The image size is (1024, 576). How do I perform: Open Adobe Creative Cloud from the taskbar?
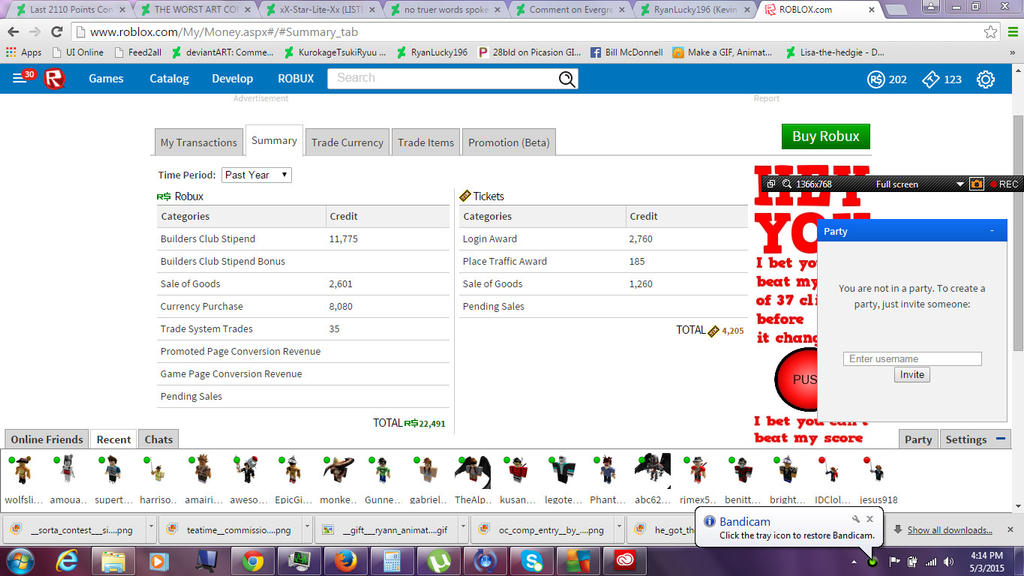pyautogui.click(x=624, y=561)
